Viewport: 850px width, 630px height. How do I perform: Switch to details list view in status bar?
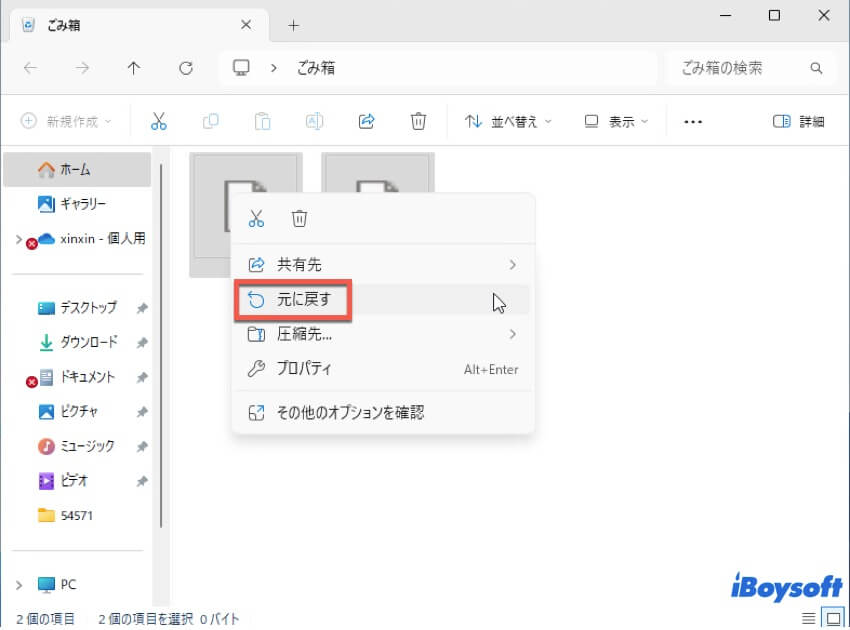809,618
